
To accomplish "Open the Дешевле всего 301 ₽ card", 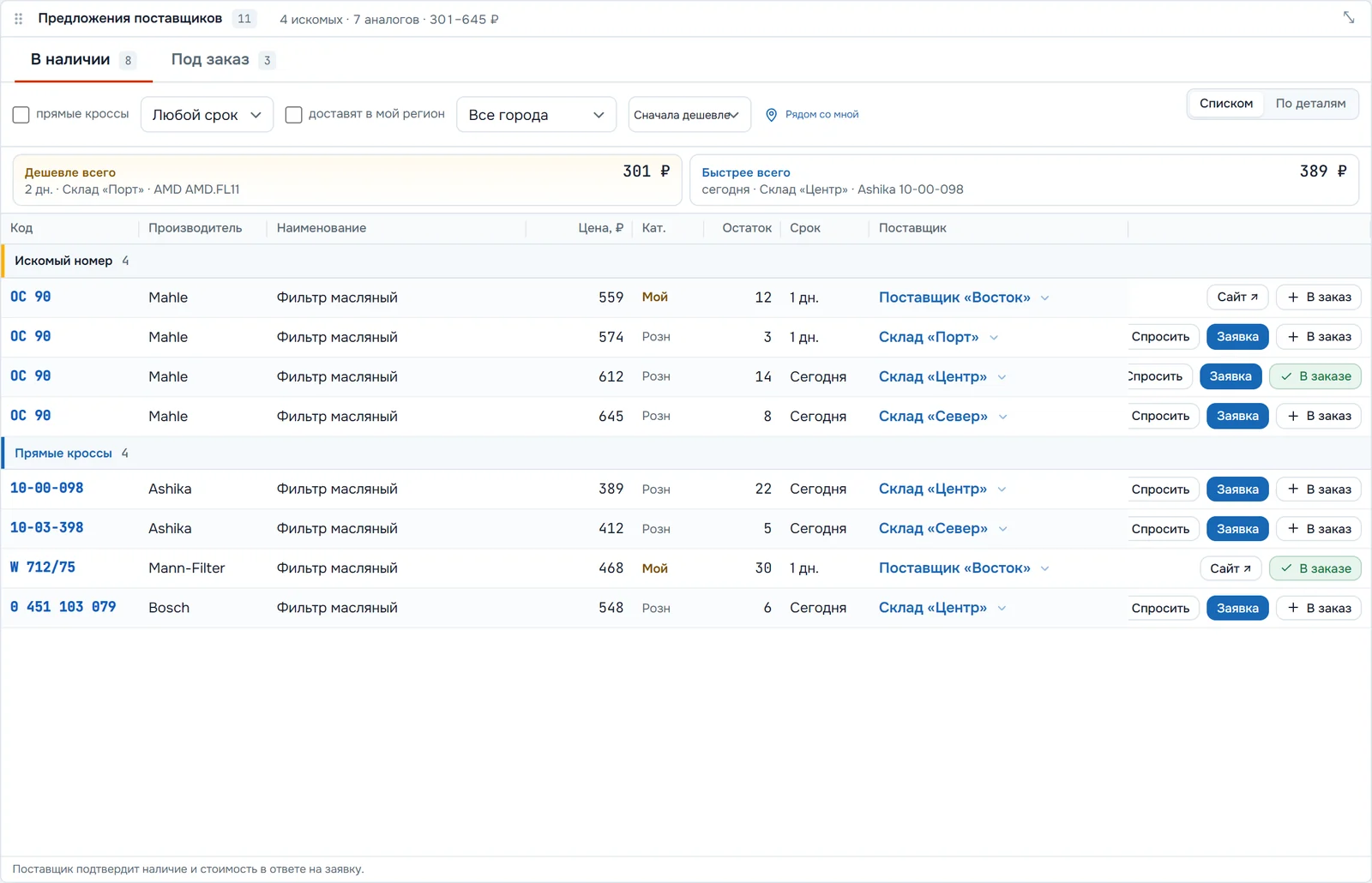I will tap(347, 180).
